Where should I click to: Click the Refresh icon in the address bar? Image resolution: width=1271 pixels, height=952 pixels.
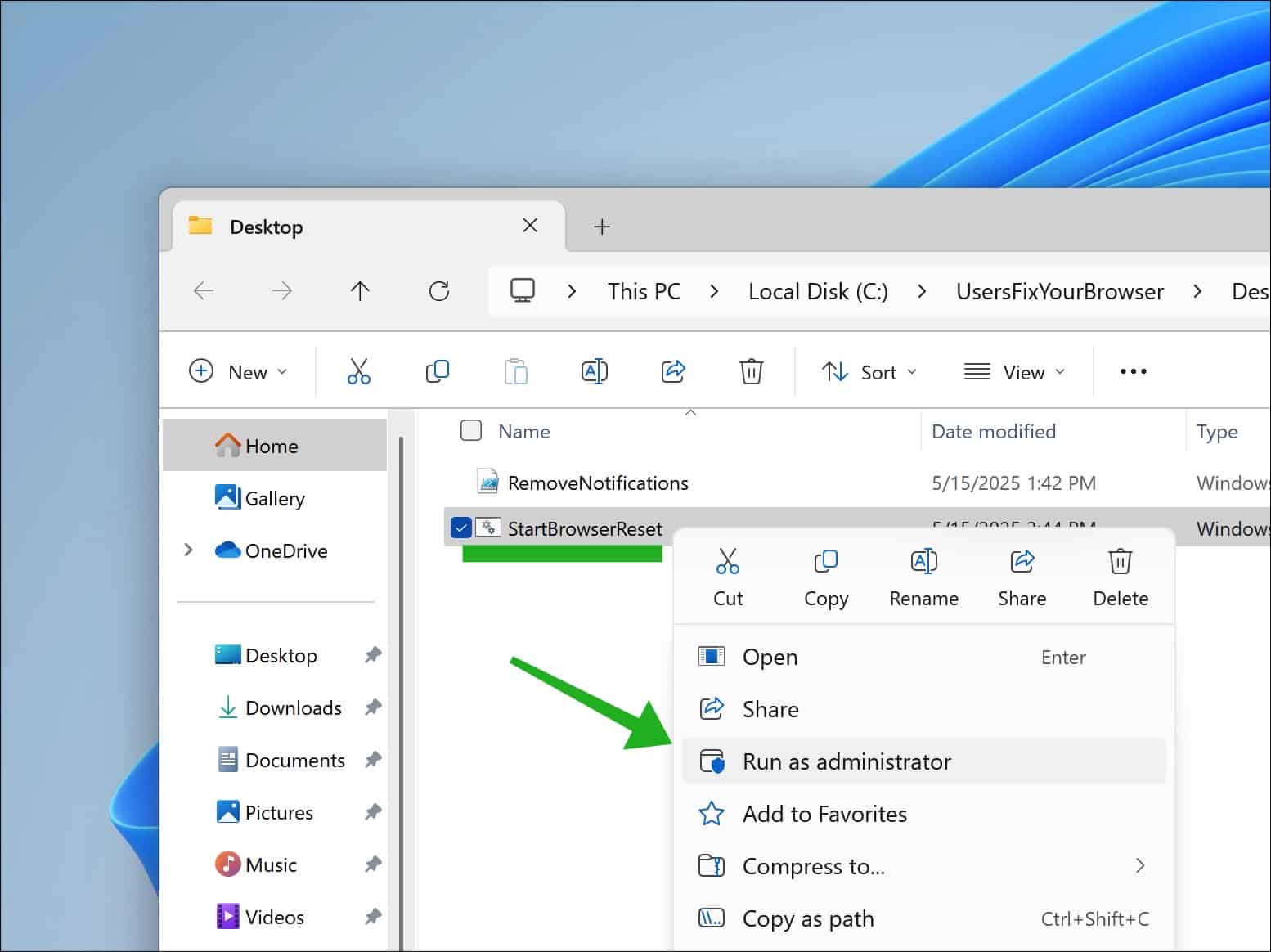tap(439, 291)
